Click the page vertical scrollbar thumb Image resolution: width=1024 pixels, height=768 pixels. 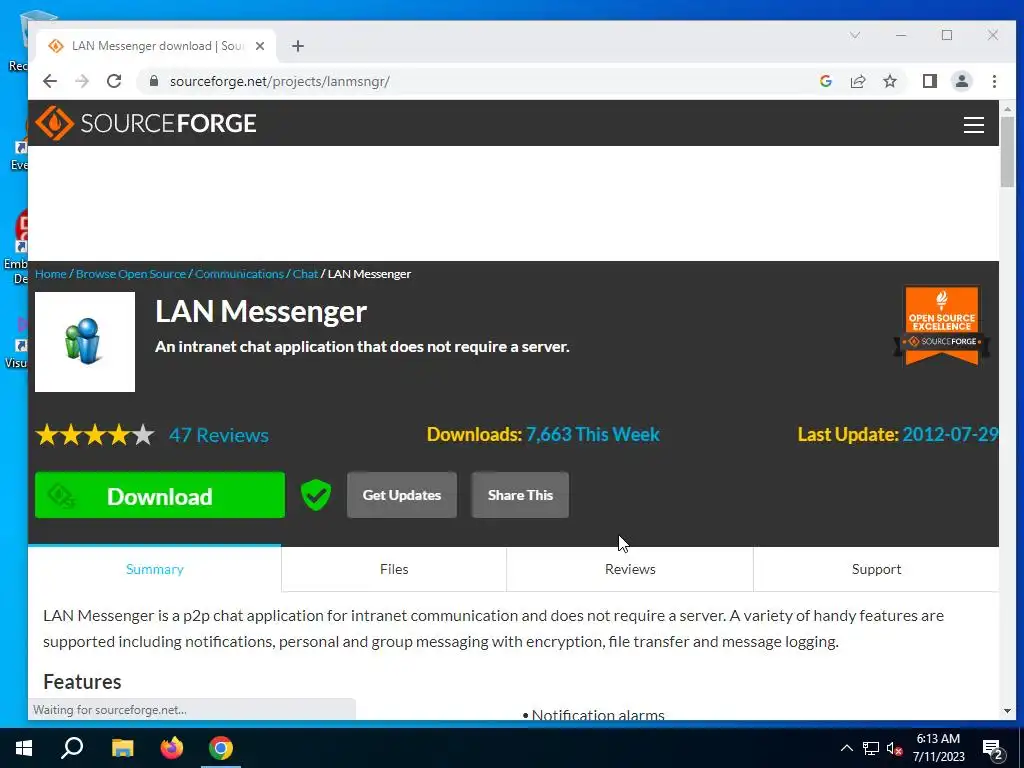click(x=1007, y=152)
